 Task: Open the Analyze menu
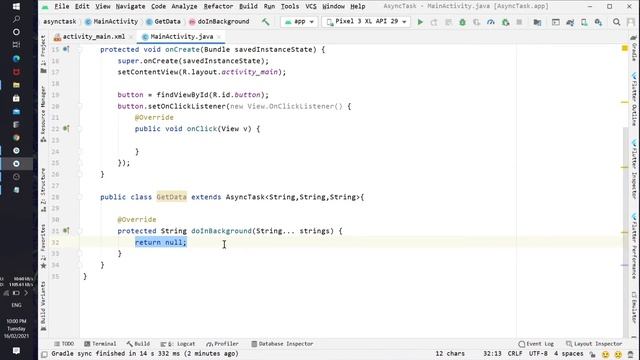[x=184, y=7]
